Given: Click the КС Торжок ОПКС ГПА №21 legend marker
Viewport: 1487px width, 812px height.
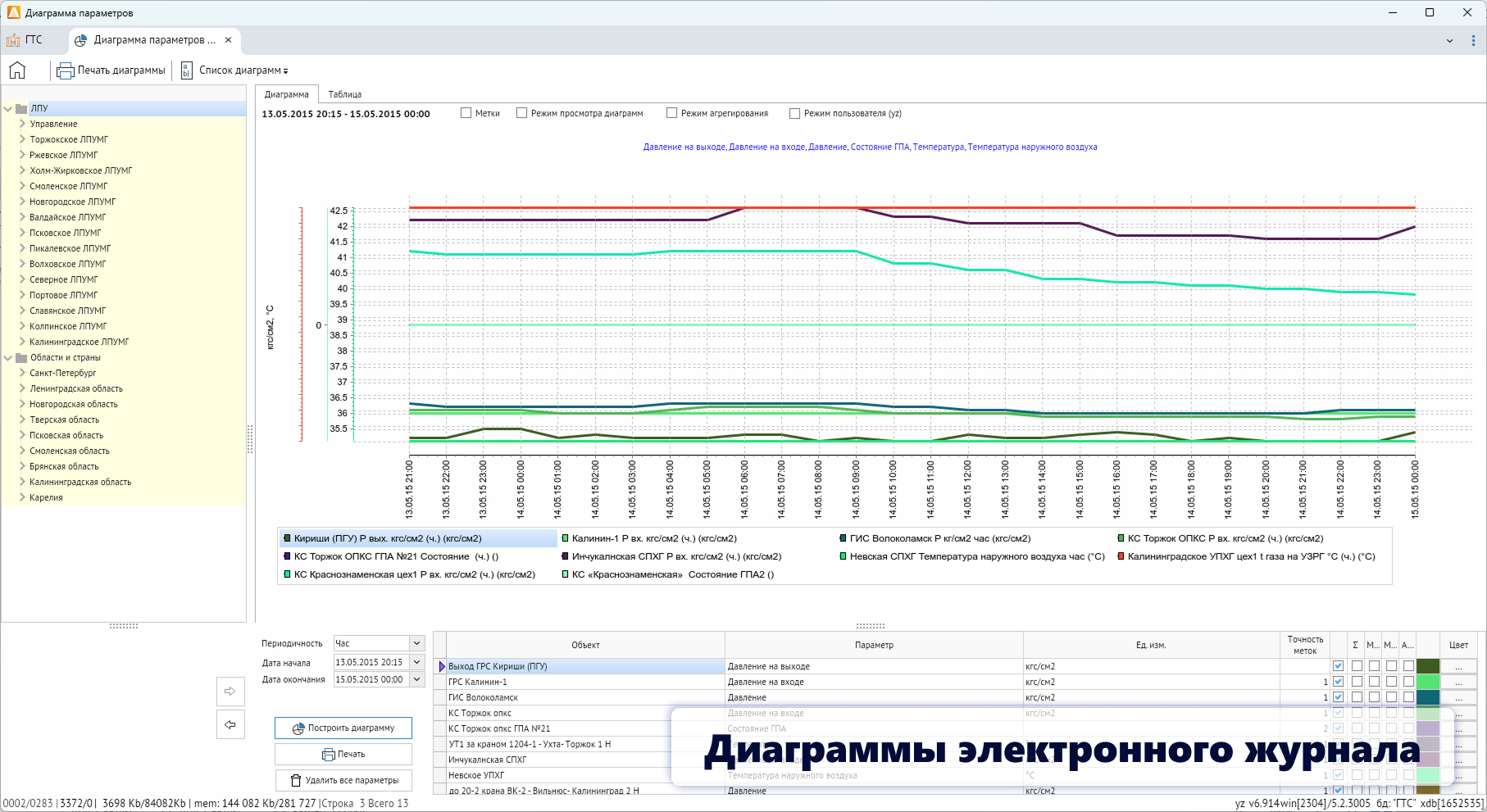Looking at the screenshot, I should 287,556.
